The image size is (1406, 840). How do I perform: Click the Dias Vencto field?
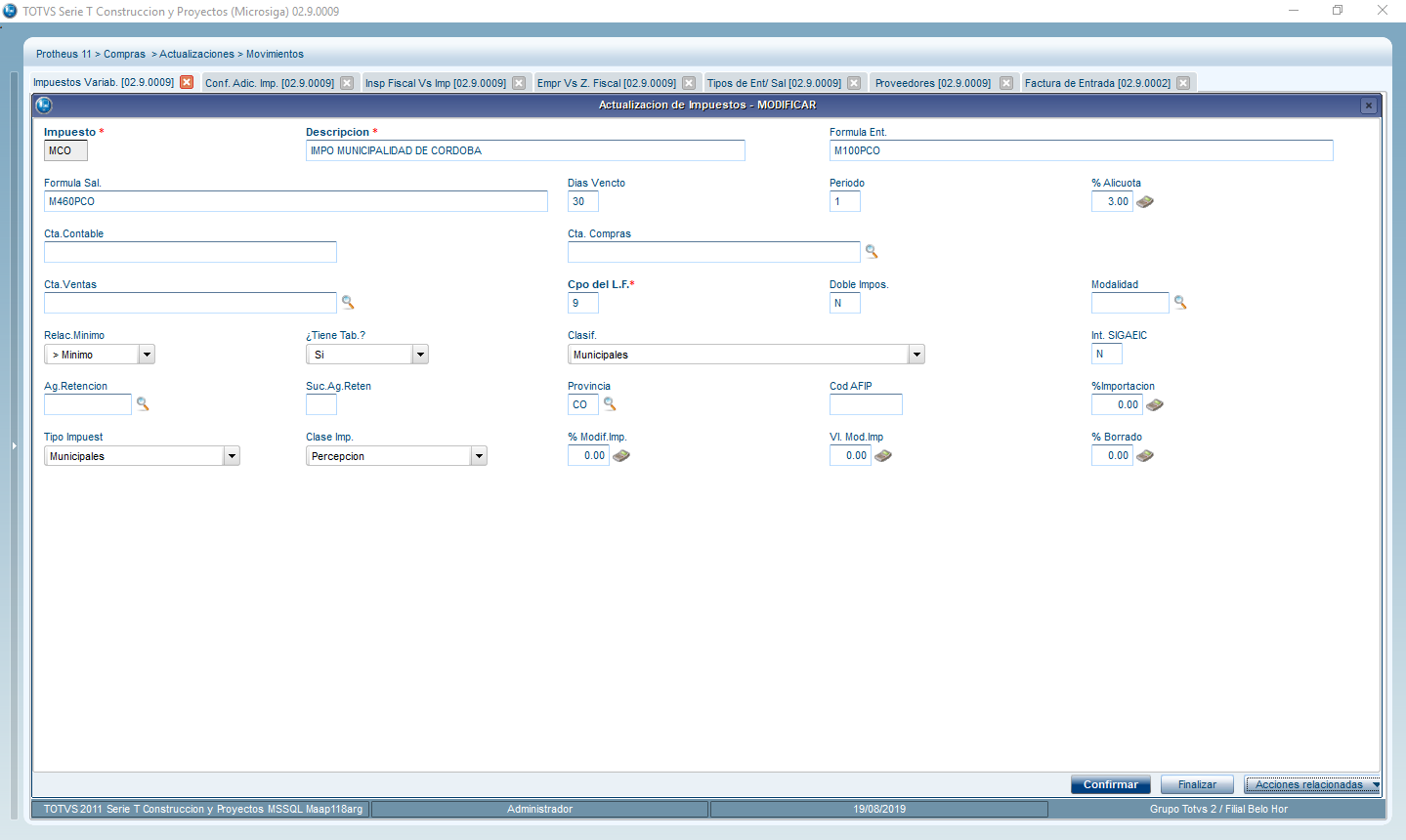(x=583, y=201)
